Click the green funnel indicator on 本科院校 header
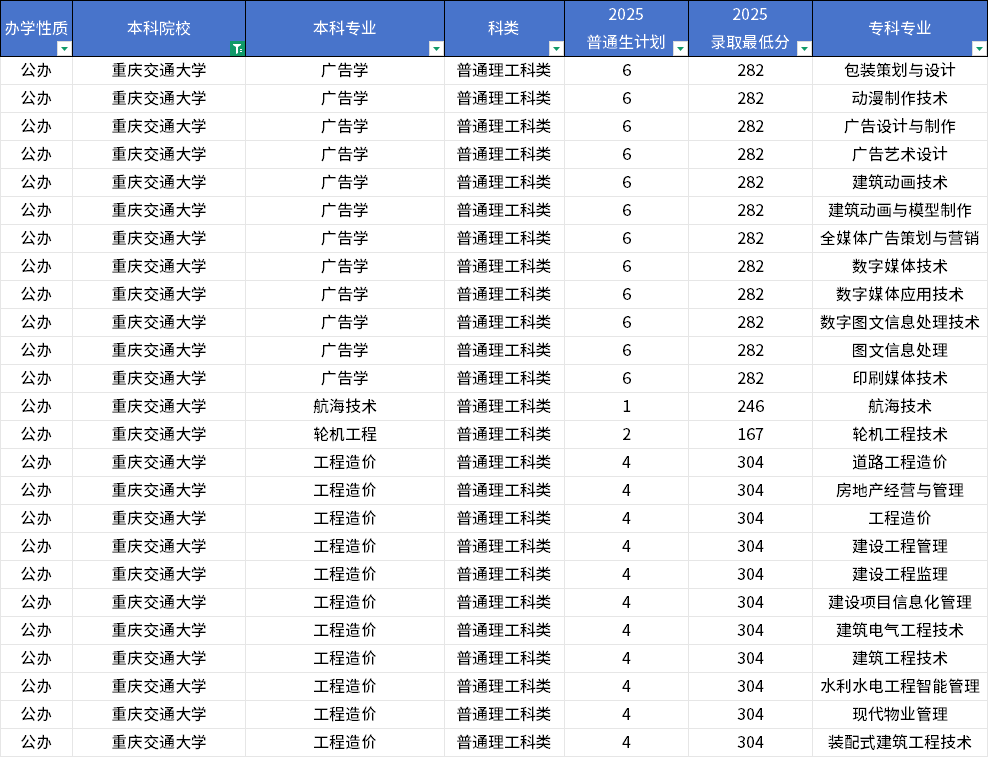 point(238,46)
